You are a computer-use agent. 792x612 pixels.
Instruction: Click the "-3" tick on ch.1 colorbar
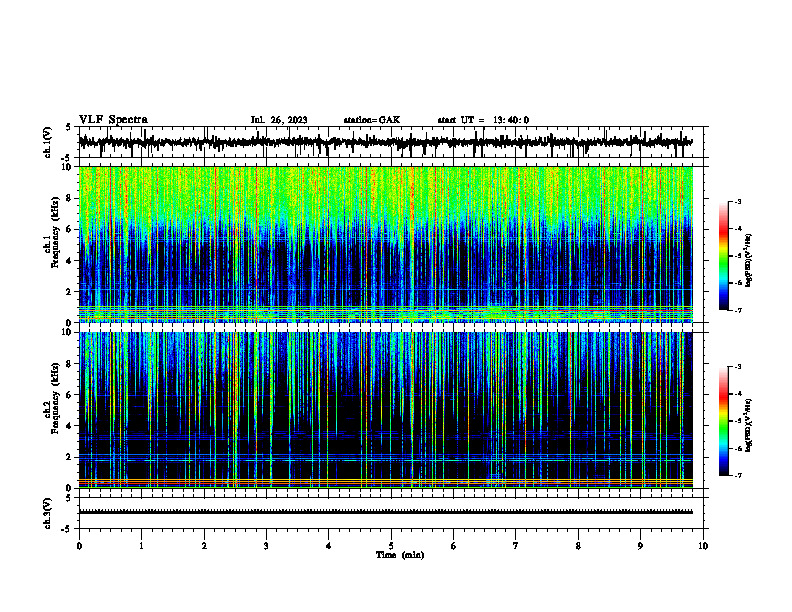pyautogui.click(x=738, y=201)
